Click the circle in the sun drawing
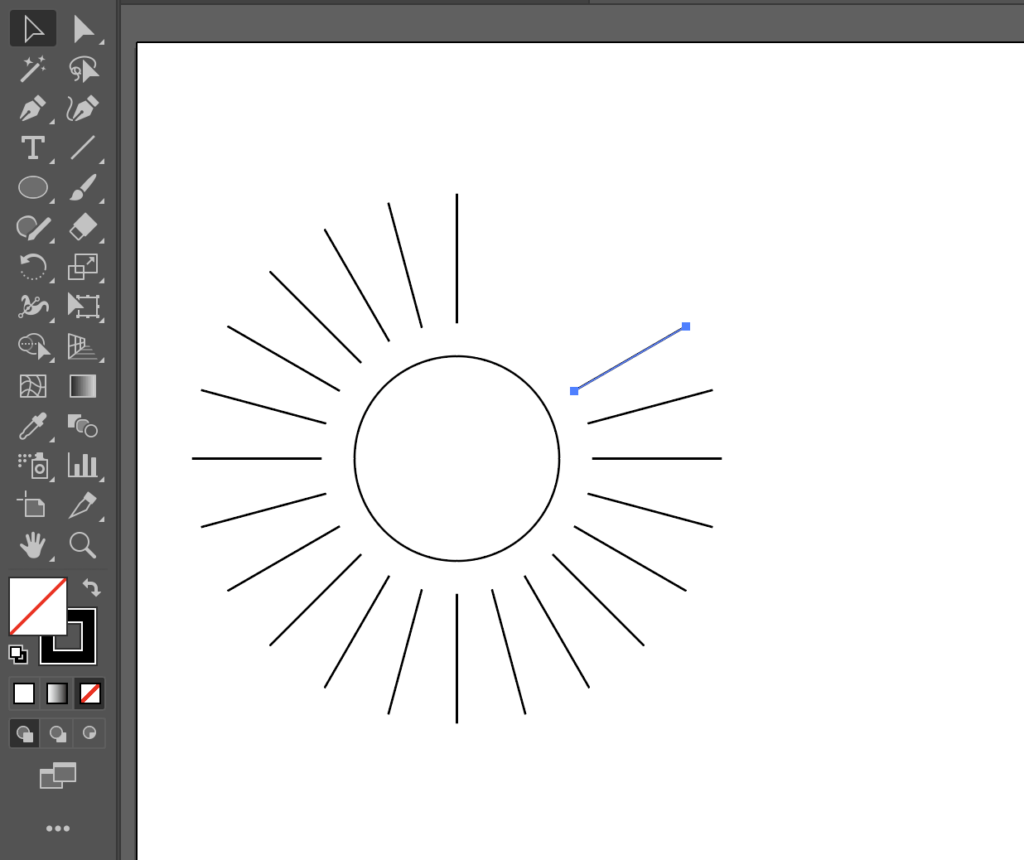This screenshot has width=1024, height=860. point(456,357)
